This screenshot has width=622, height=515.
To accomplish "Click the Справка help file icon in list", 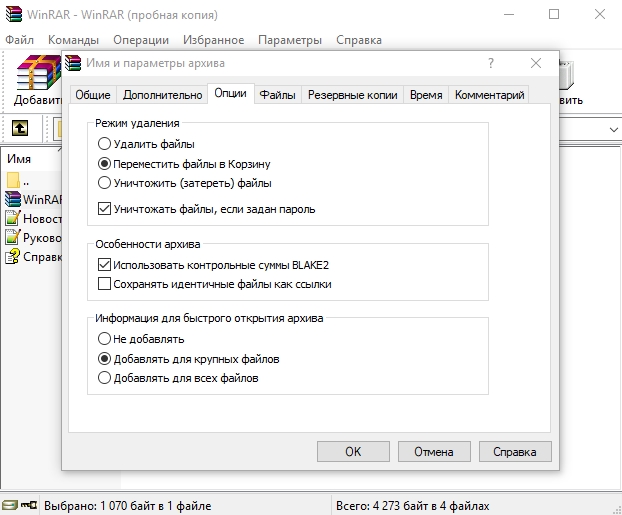I will 13,257.
